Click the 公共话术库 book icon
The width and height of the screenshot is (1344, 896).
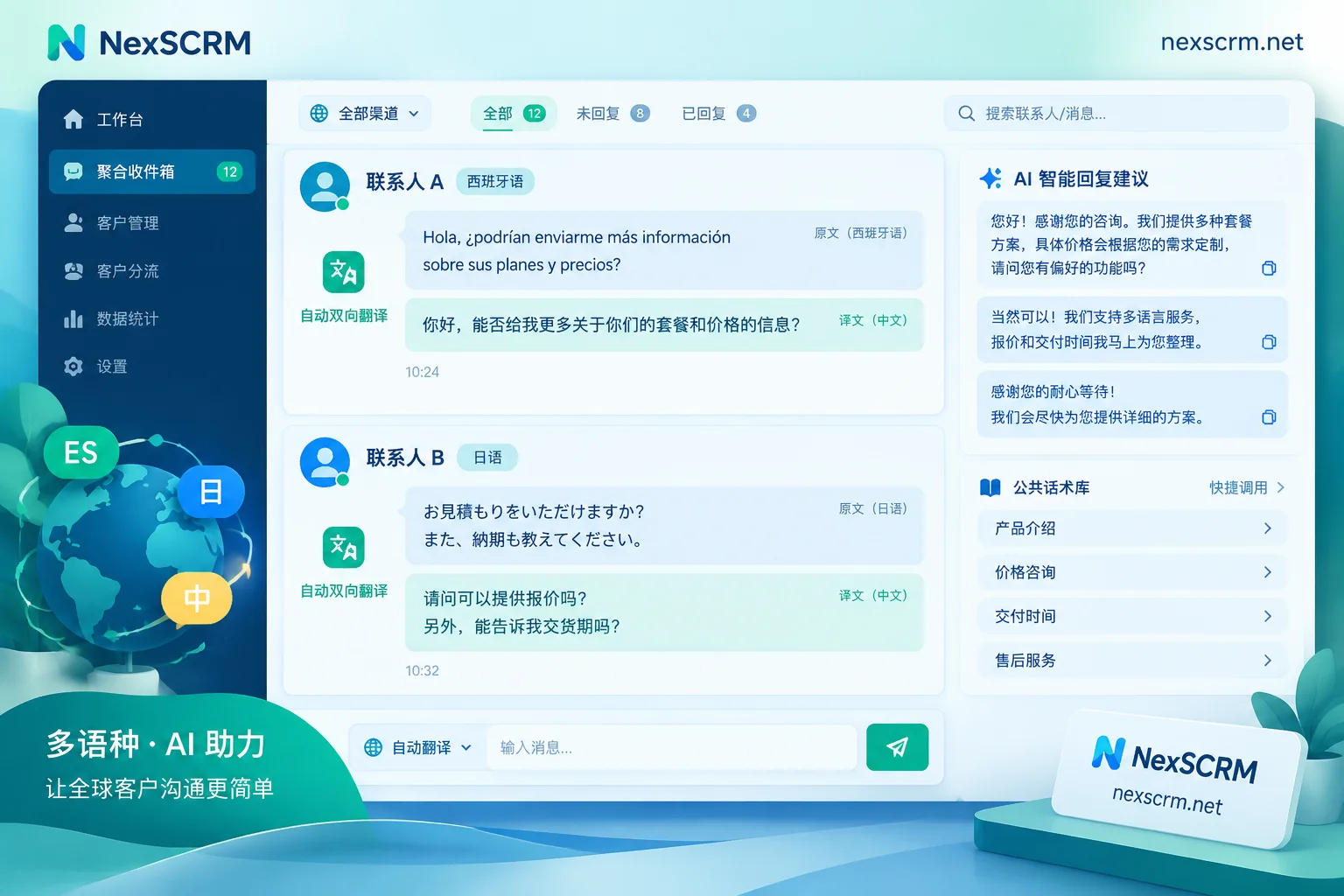pos(990,487)
